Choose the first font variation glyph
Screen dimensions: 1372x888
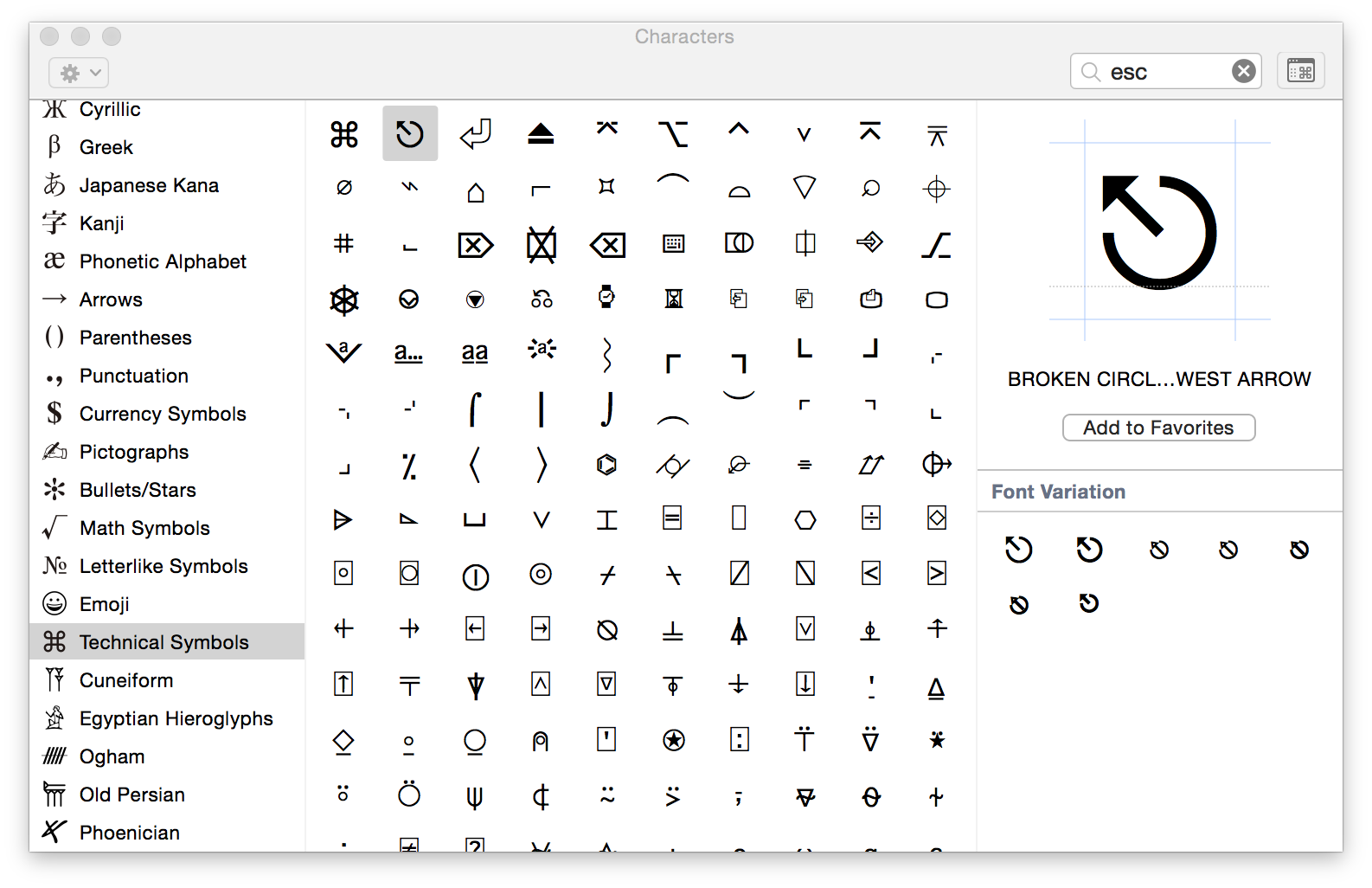point(1019,550)
